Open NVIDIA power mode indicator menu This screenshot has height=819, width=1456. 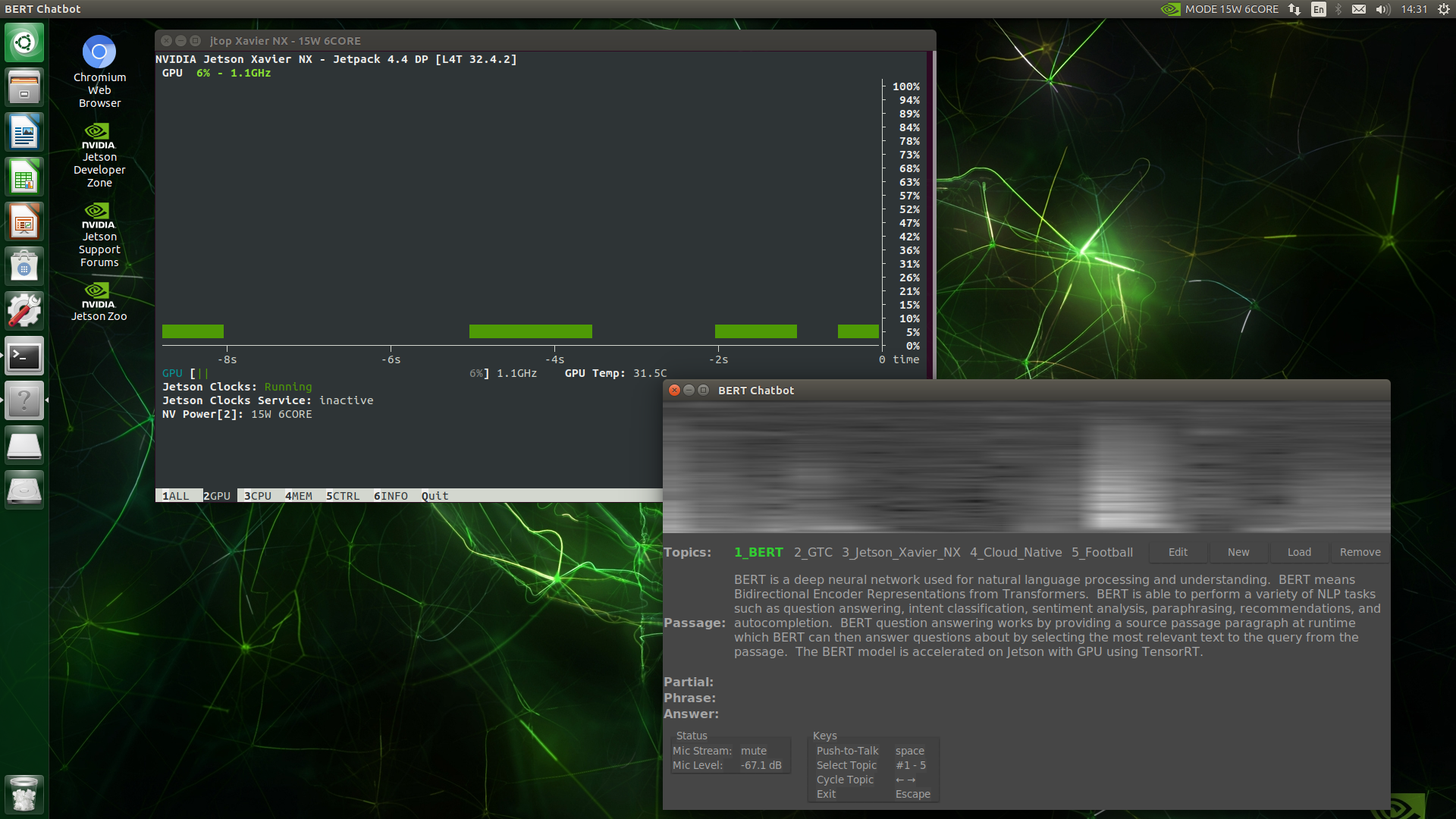[1219, 9]
